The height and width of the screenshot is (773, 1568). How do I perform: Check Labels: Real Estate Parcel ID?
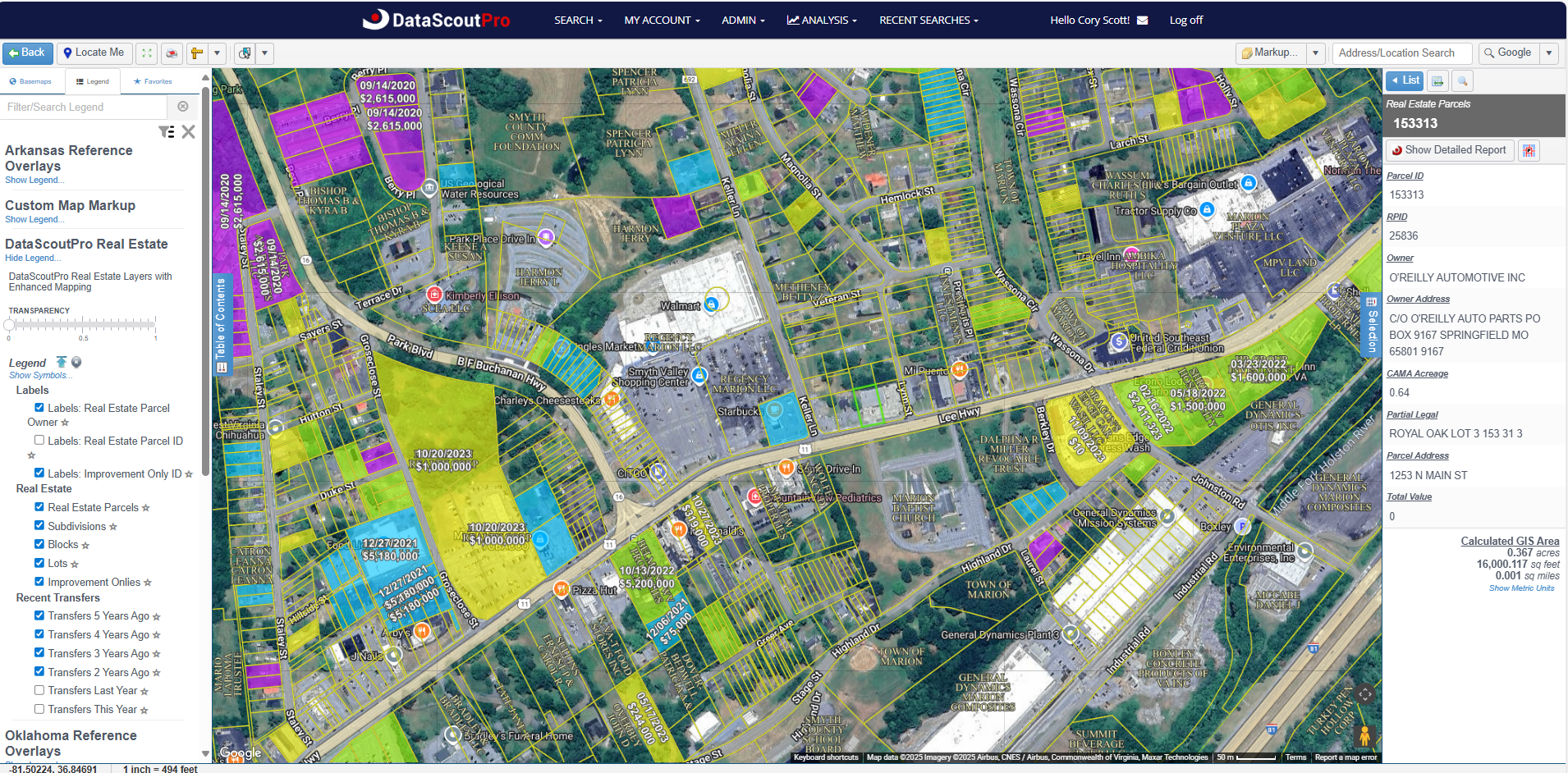coord(39,440)
